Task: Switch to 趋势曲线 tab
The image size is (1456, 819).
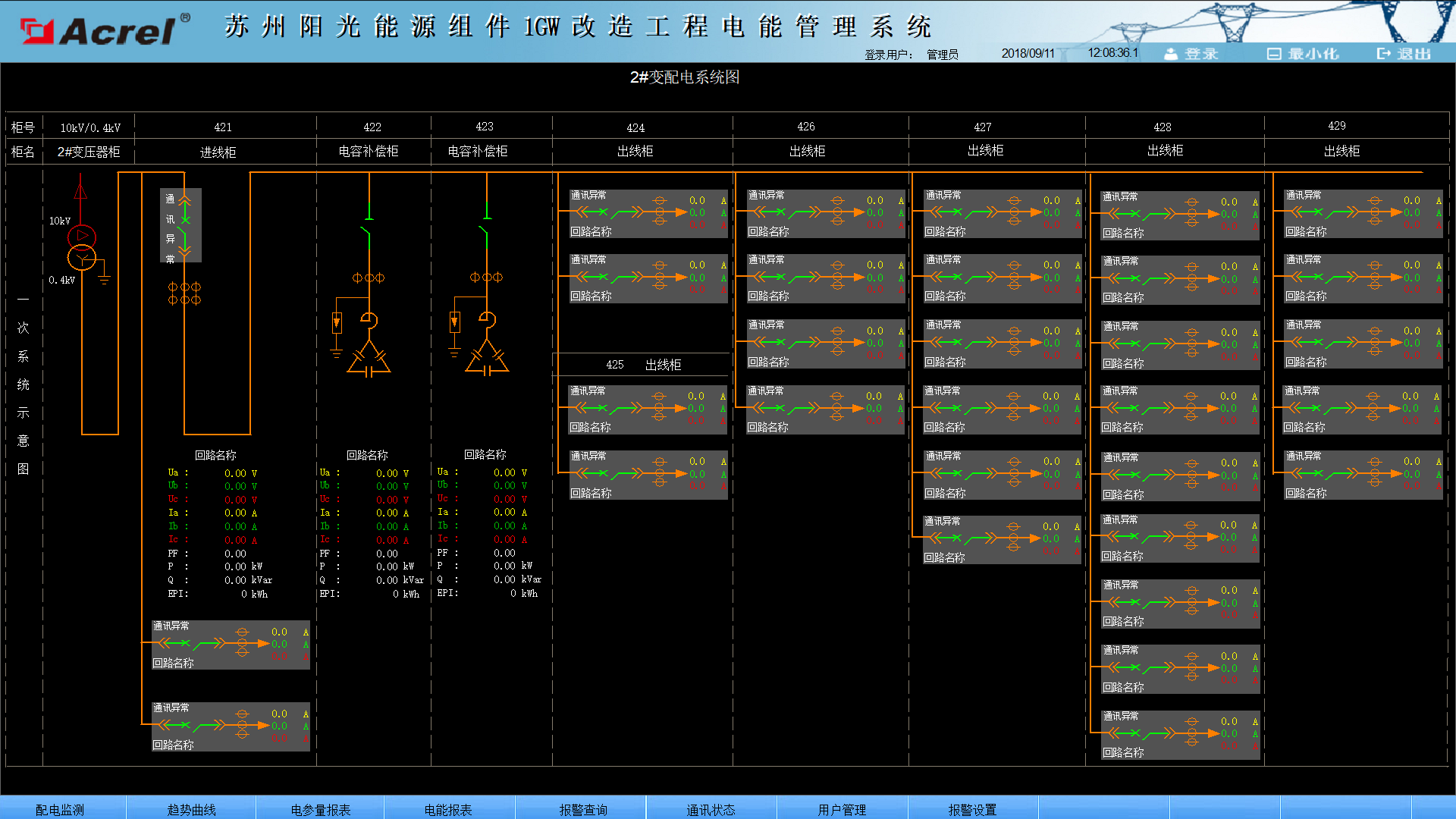Action: (x=191, y=809)
